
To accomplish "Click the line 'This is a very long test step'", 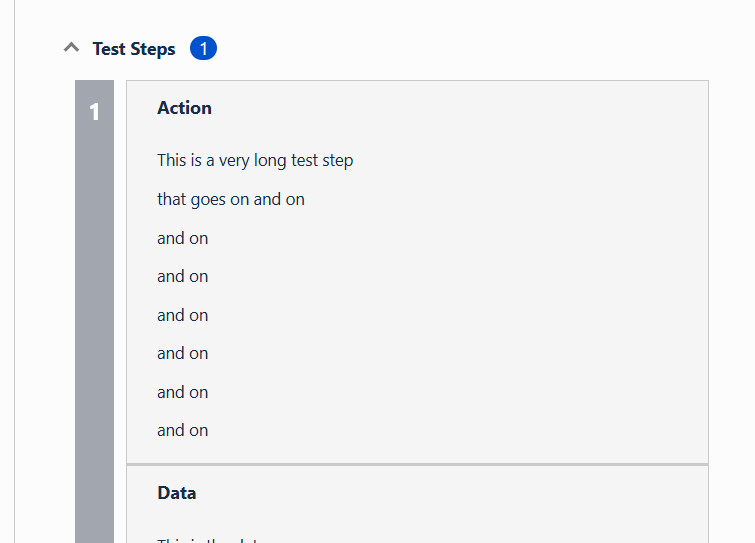I will tap(255, 160).
